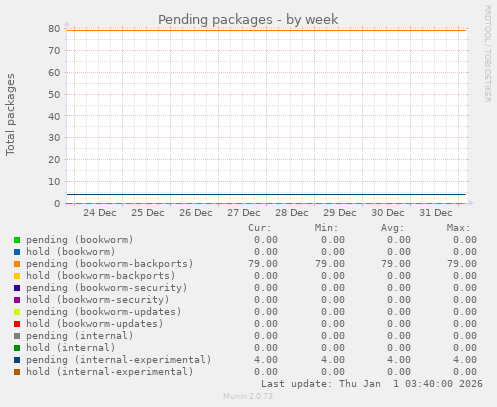Click the 'pending (internal-experimental)' legend label
This screenshot has height=407, width=497.
tap(119, 360)
